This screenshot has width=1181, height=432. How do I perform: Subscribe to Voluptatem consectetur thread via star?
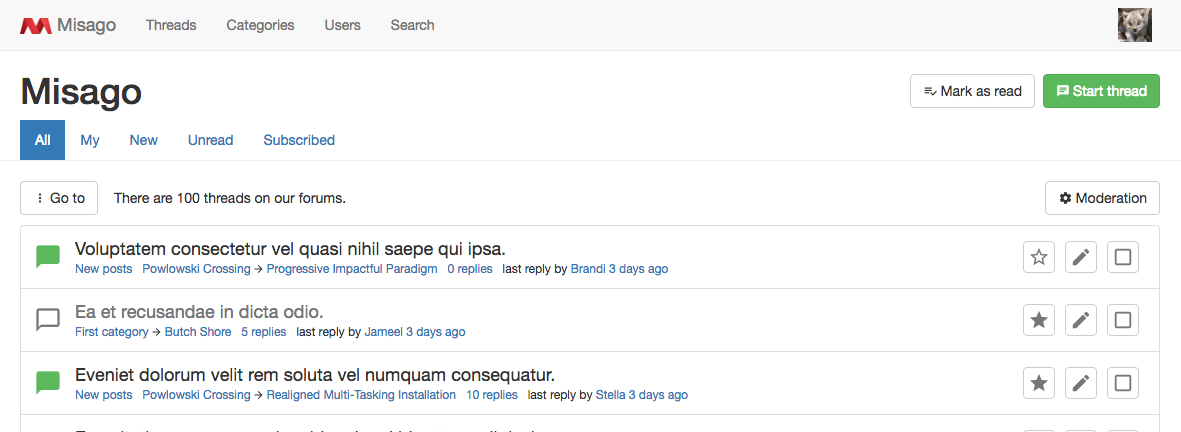1039,258
